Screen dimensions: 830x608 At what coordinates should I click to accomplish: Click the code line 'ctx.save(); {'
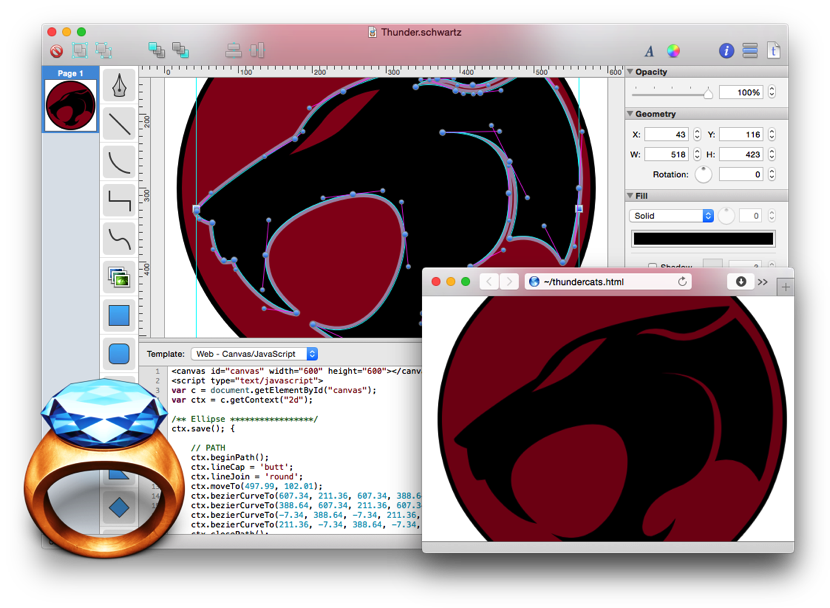tap(203, 429)
